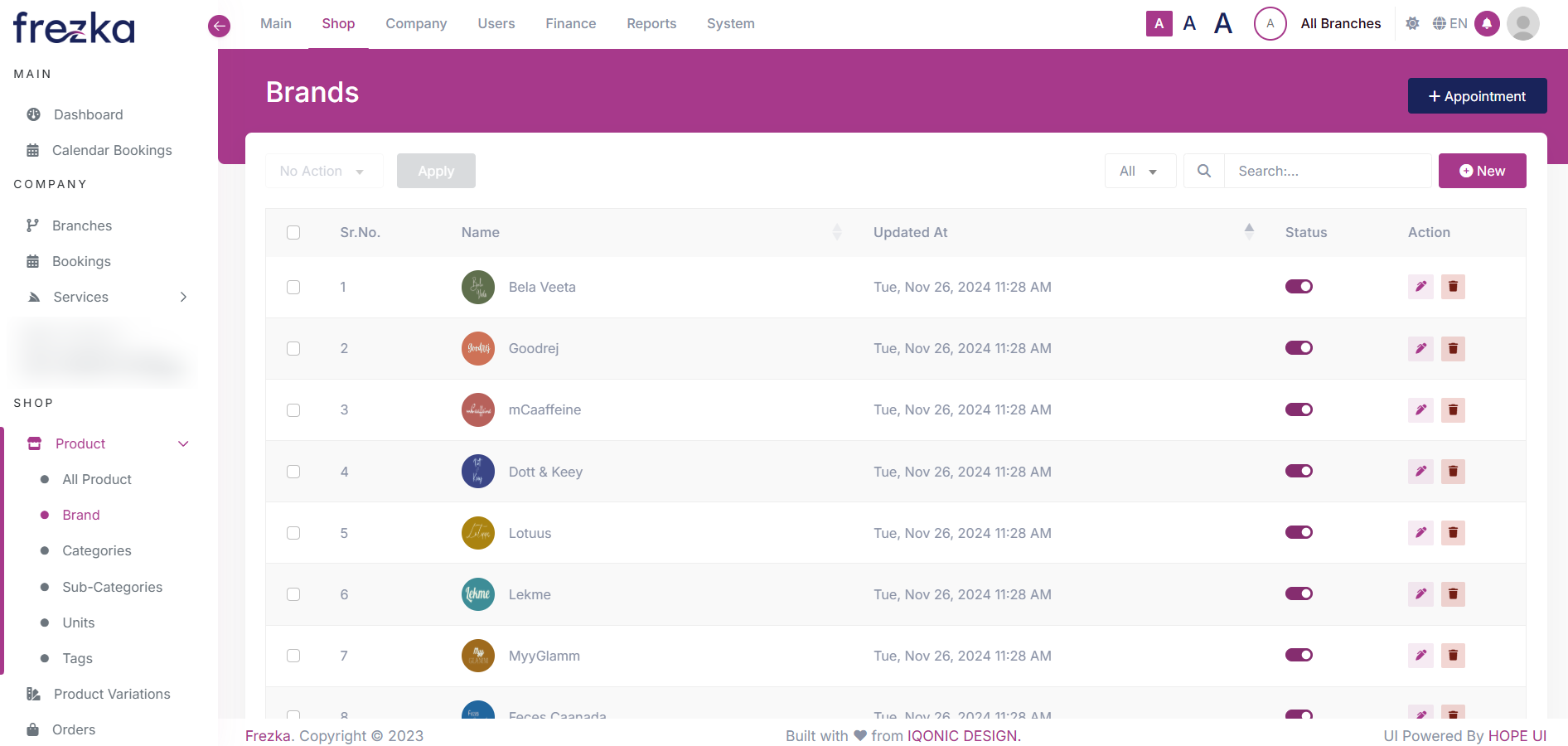The image size is (1568, 746).
Task: Tick the select-all header checkbox
Action: point(293,233)
